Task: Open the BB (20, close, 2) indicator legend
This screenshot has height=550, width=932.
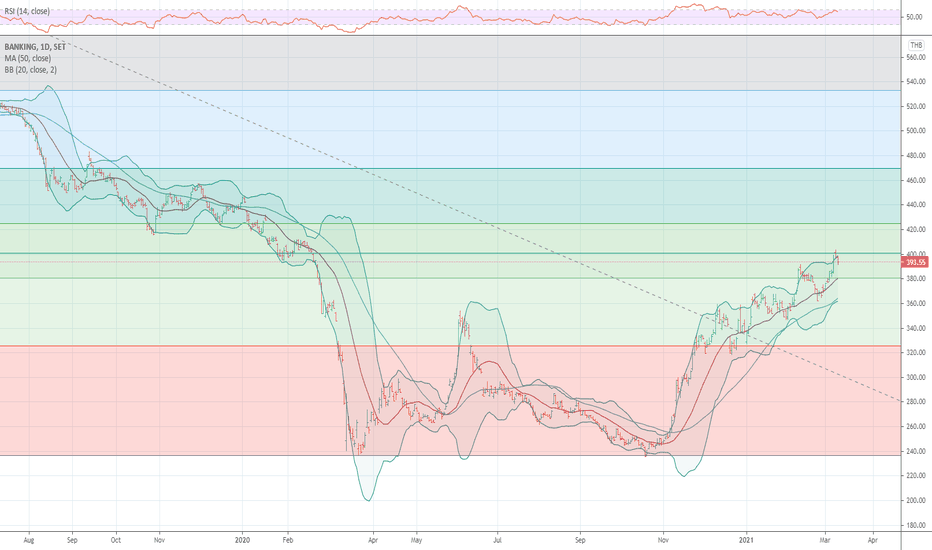Action: coord(30,70)
